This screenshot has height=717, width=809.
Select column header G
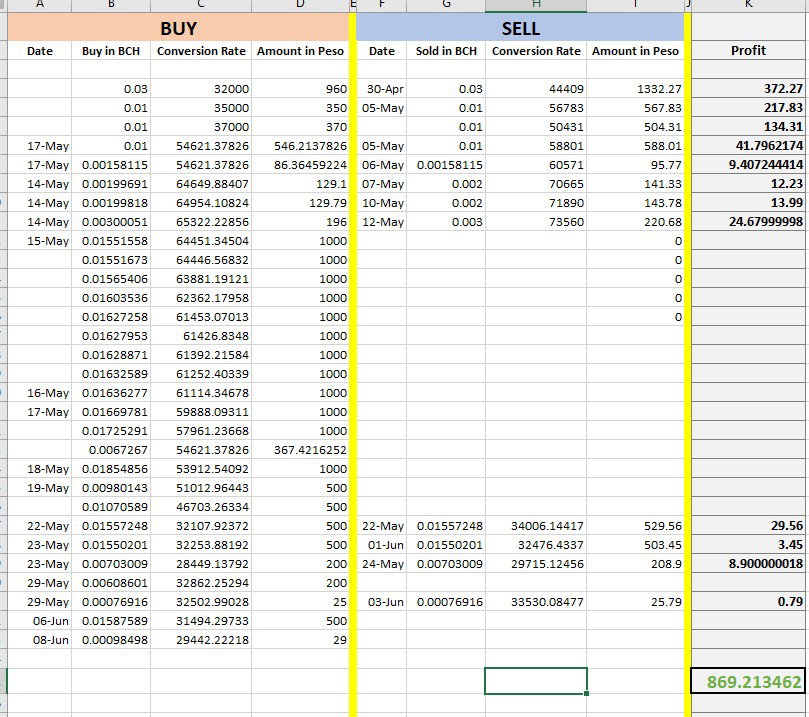(446, 5)
